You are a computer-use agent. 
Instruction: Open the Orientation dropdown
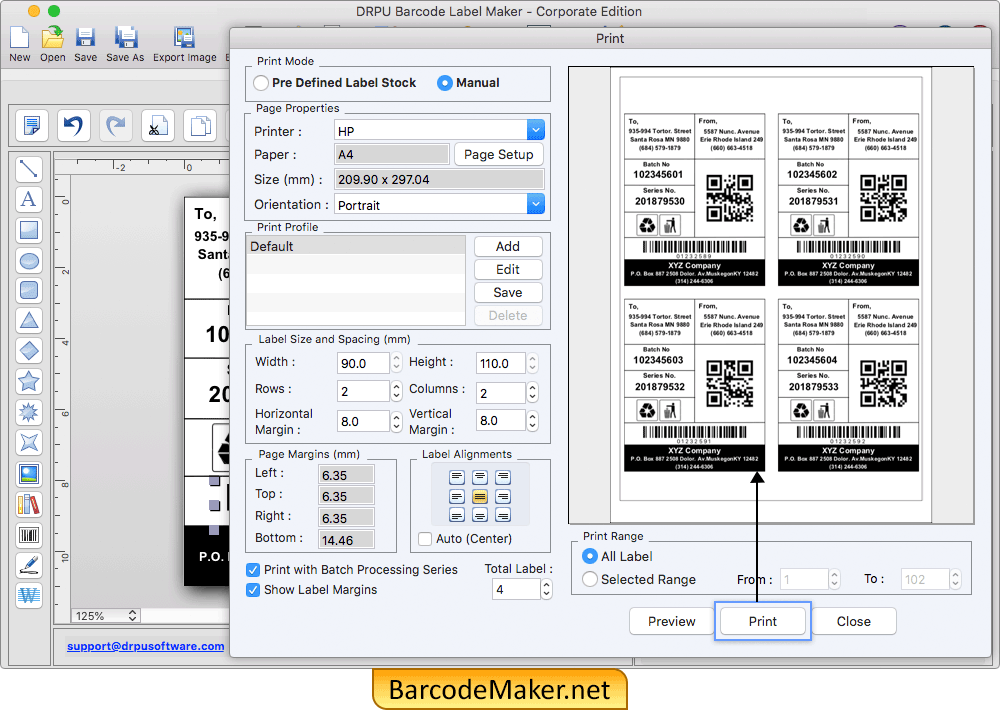[536, 204]
